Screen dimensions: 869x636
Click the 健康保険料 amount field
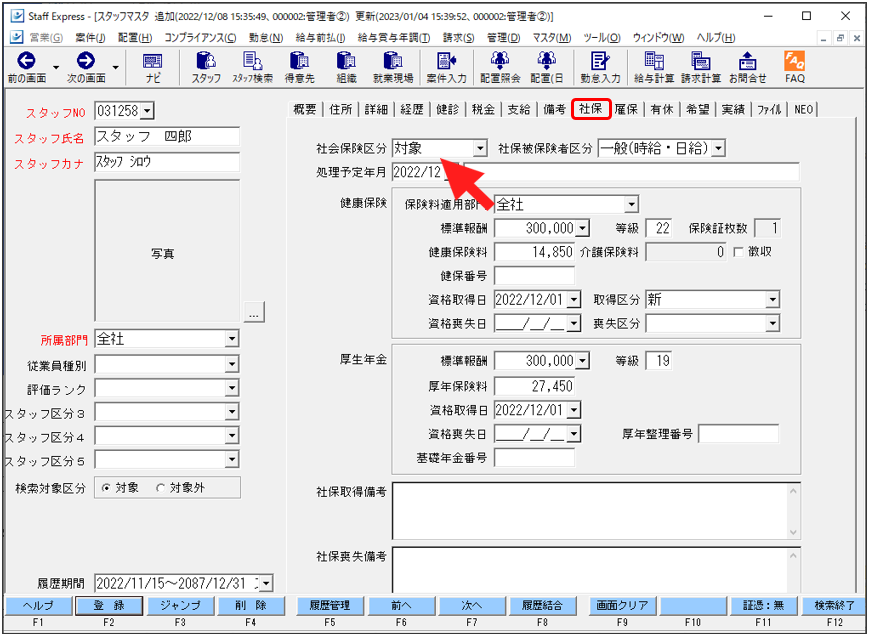[x=534, y=252]
